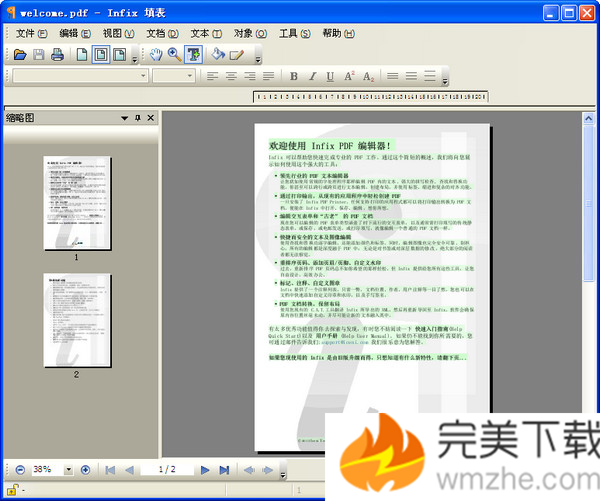Go forward to next view
This screenshot has height=501, width=600.
[268, 470]
